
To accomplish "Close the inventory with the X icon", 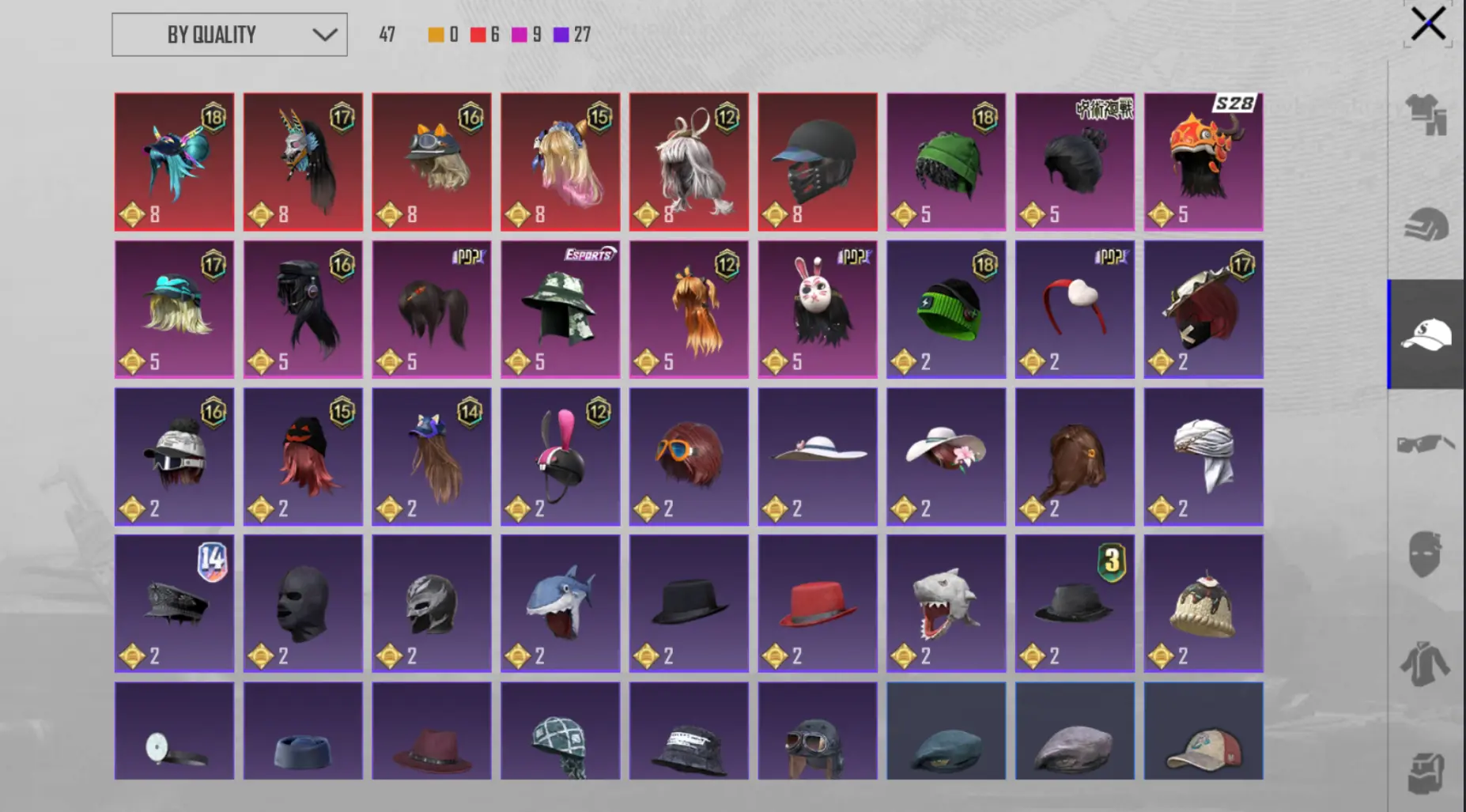I will [x=1428, y=24].
